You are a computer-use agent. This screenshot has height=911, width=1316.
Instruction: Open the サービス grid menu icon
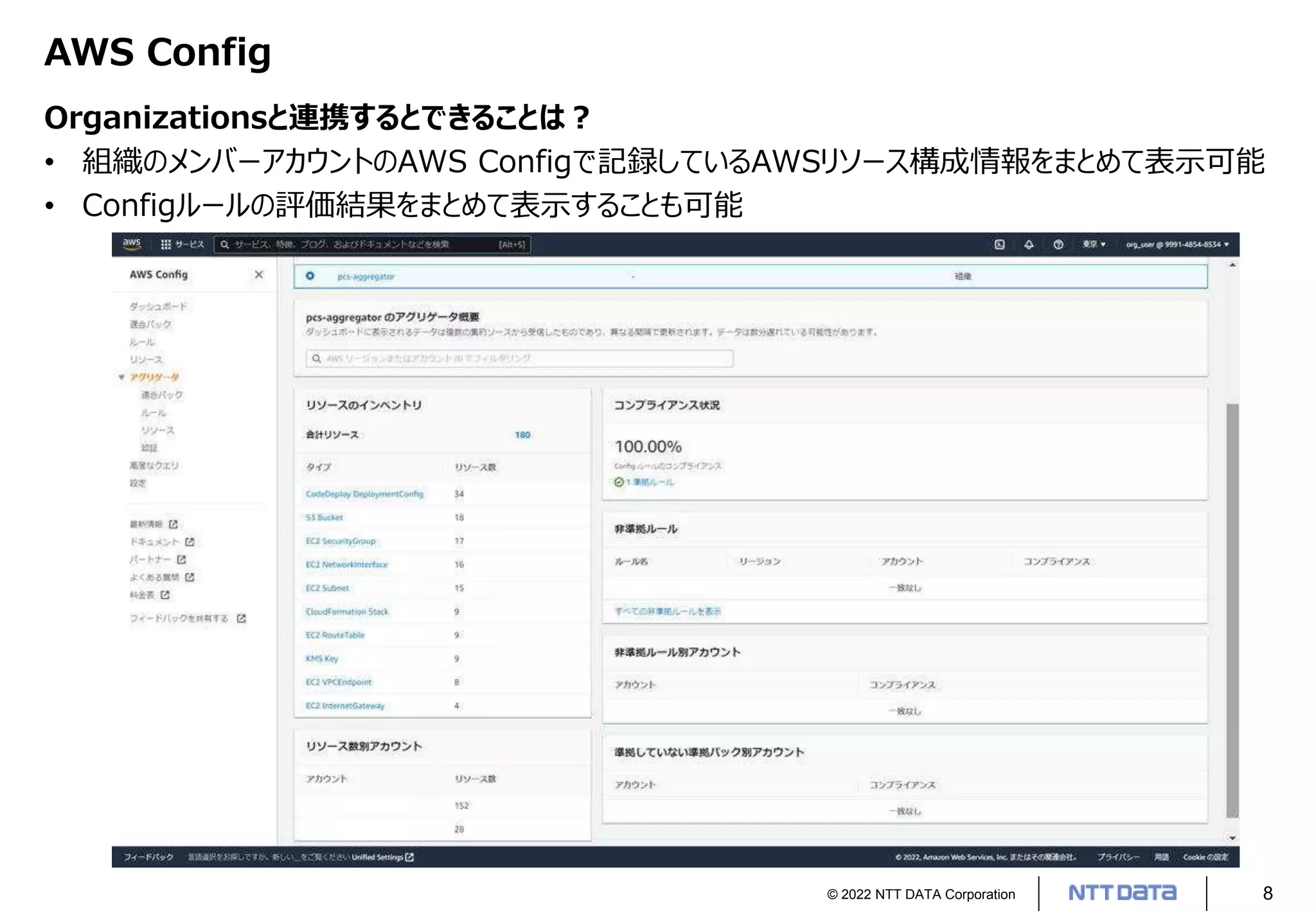click(x=166, y=244)
